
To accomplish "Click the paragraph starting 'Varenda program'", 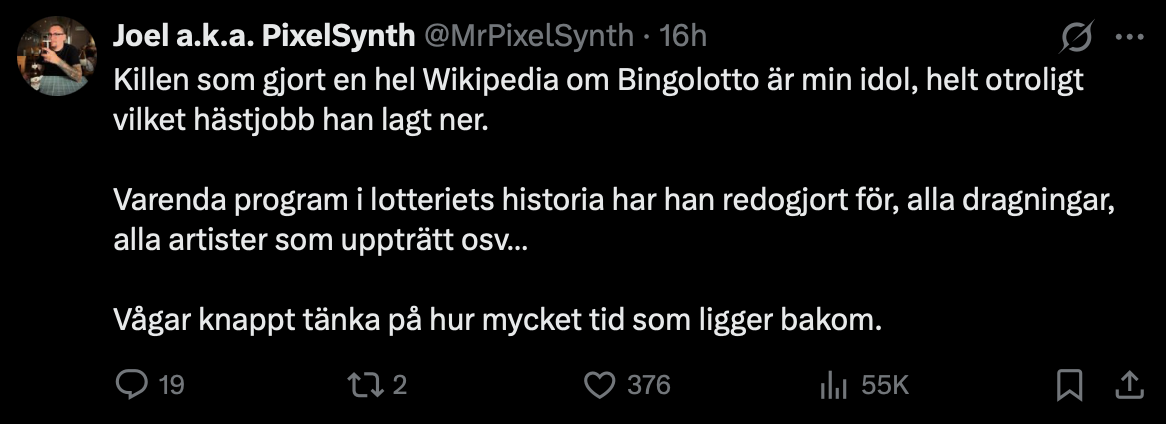I will [x=616, y=221].
